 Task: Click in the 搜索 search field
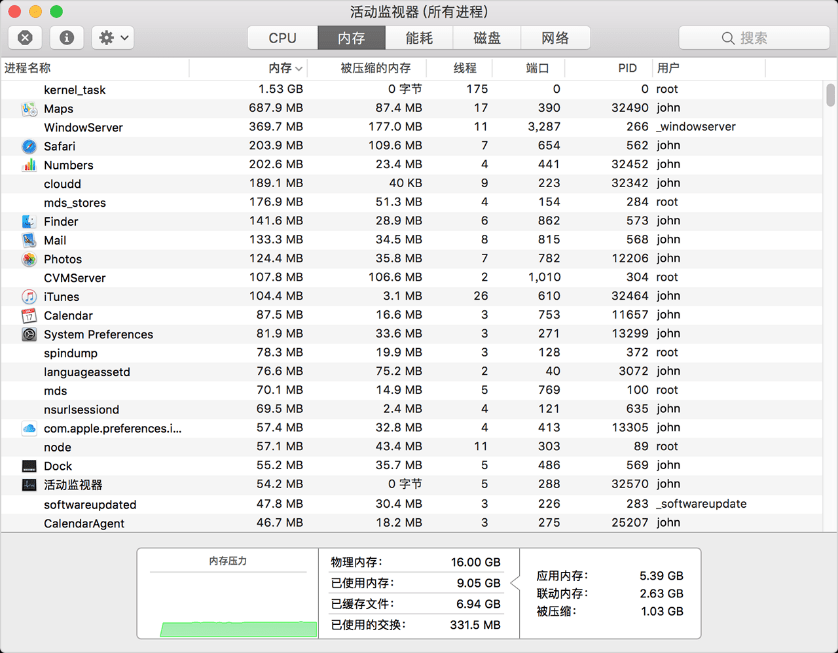(x=754, y=38)
